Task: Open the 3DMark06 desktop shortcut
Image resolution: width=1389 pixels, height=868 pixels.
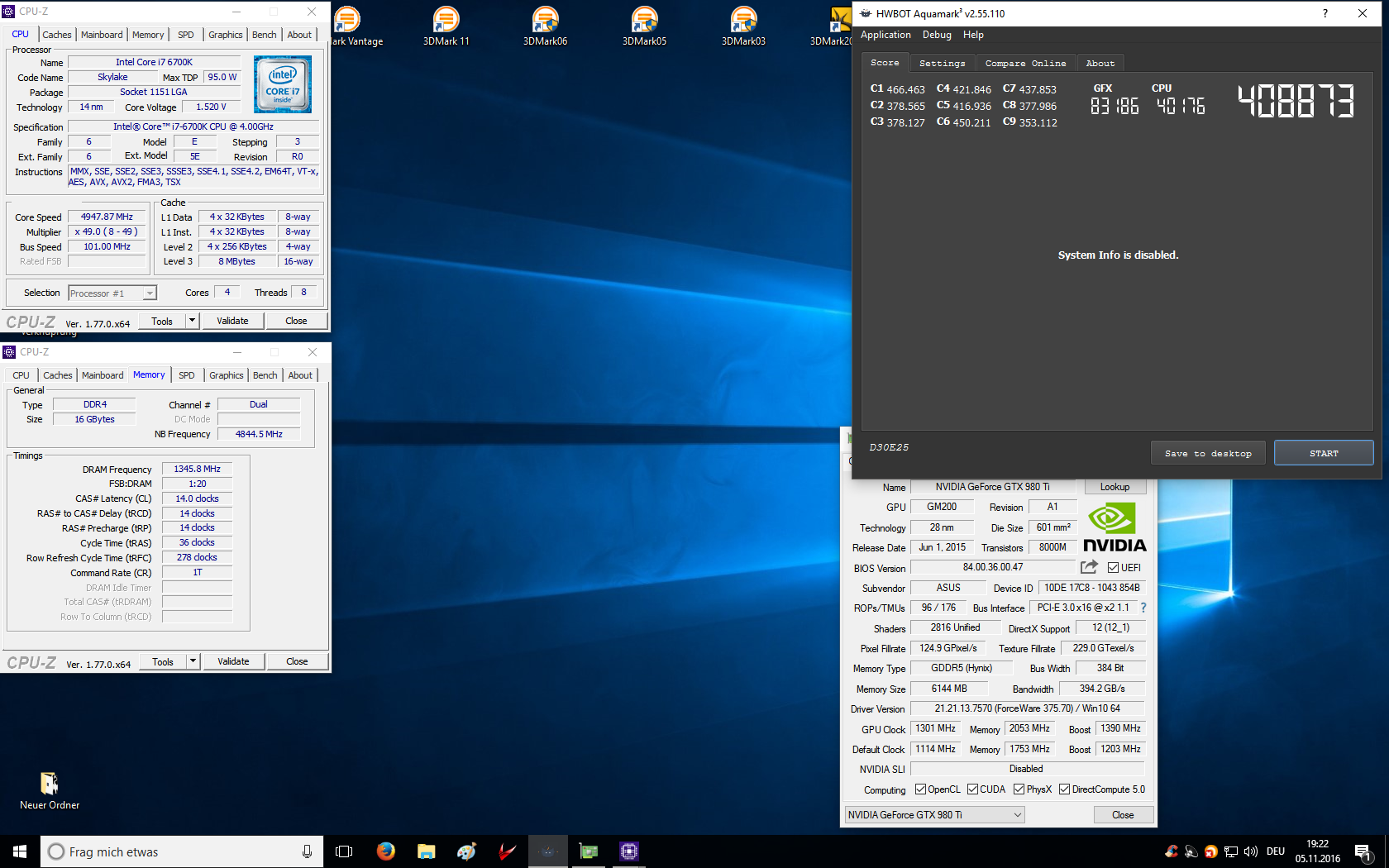Action: click(545, 26)
